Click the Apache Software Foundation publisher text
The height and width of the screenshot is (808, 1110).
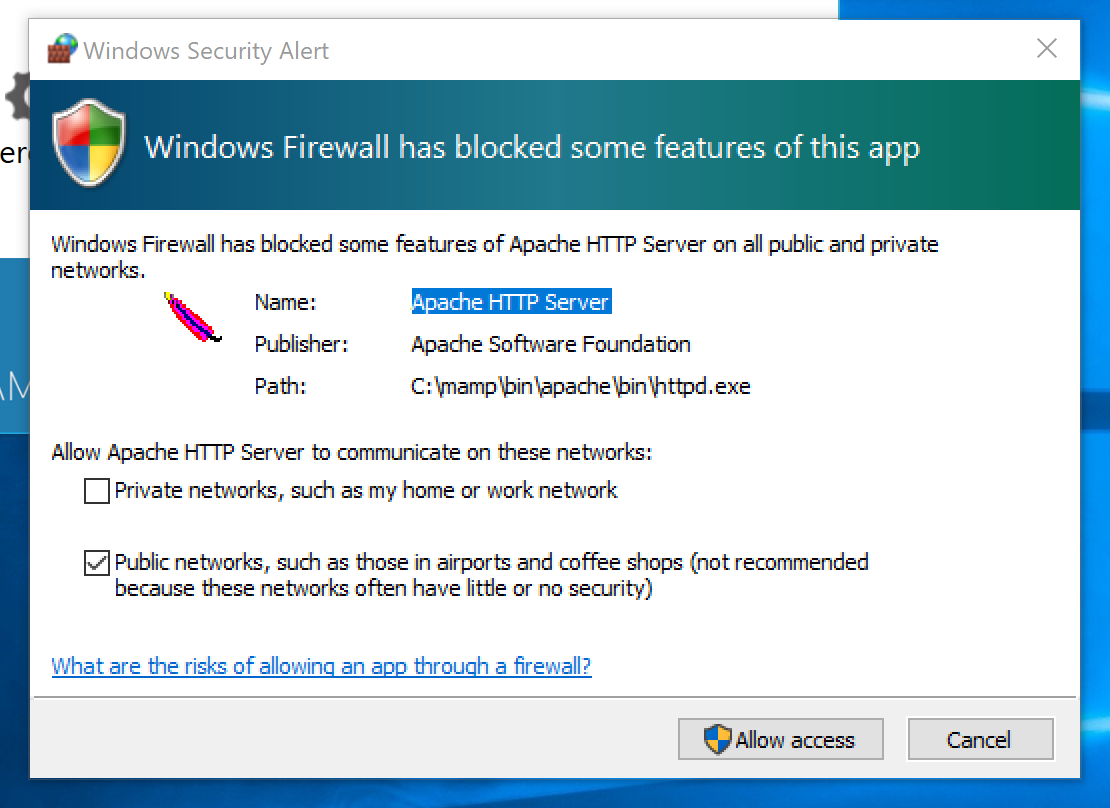[551, 344]
